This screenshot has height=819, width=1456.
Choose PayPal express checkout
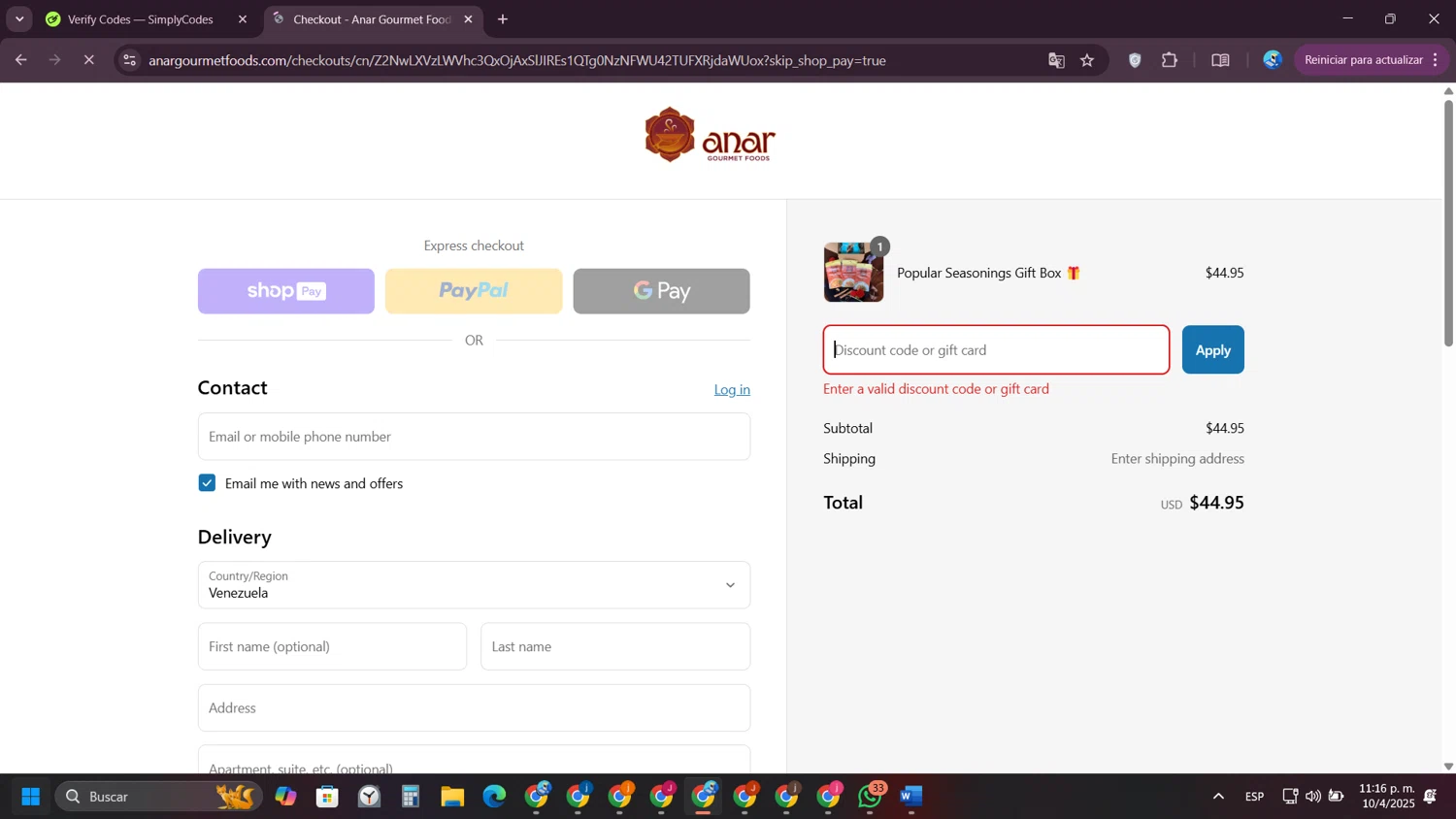(x=474, y=291)
